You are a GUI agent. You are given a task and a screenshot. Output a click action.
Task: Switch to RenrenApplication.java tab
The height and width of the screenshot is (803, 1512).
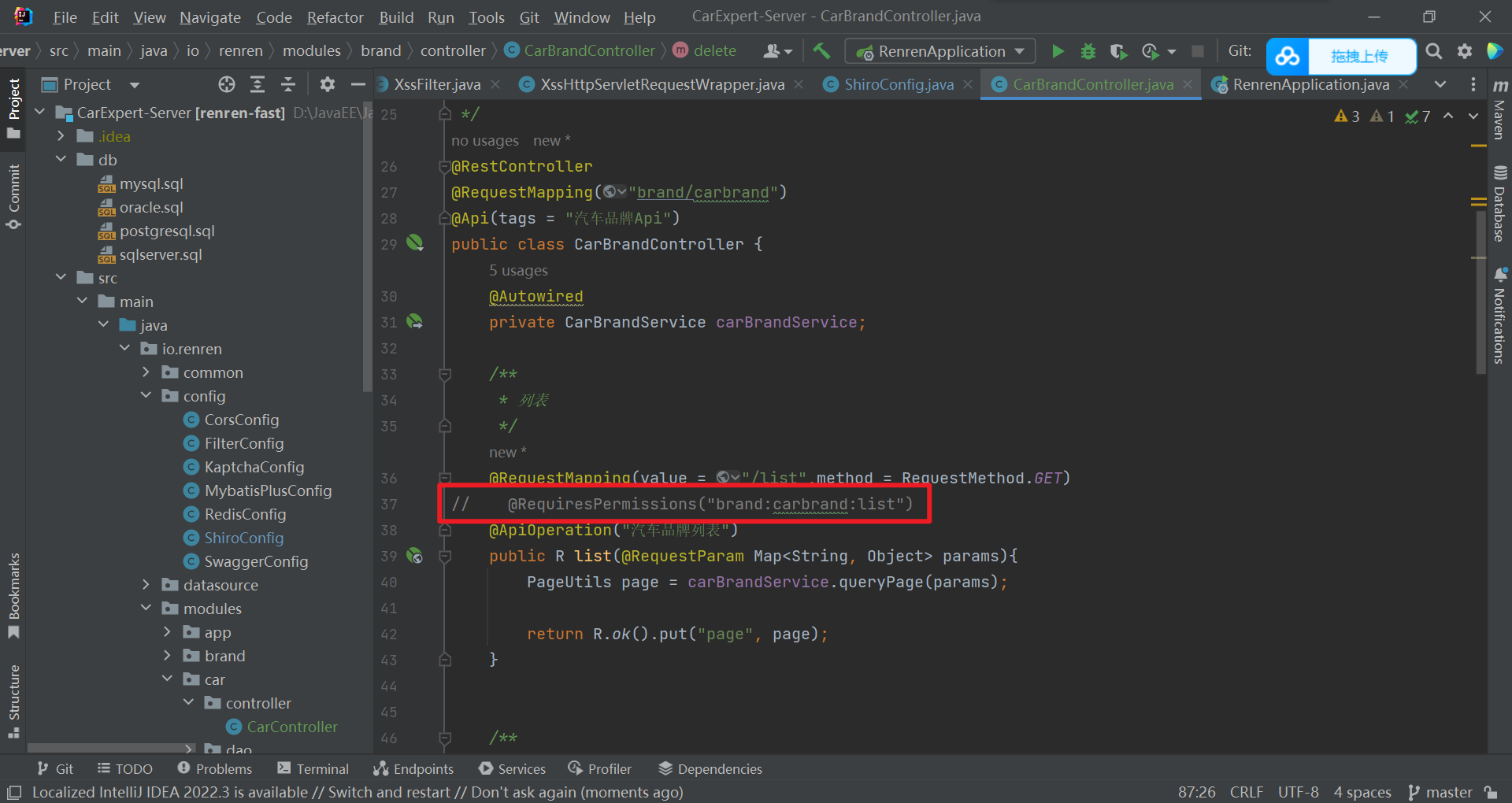tap(1310, 84)
